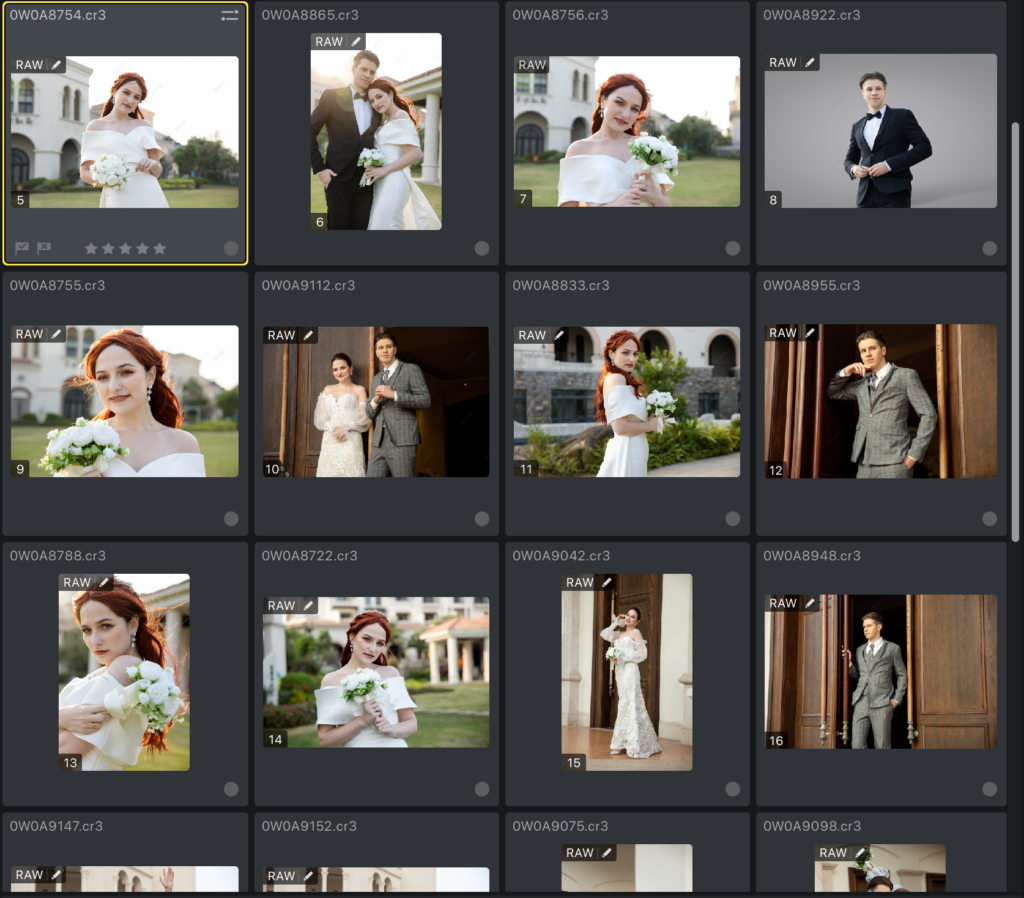This screenshot has width=1024, height=898.
Task: Click the filename label 0W0A8722.cr3
Action: [308, 556]
